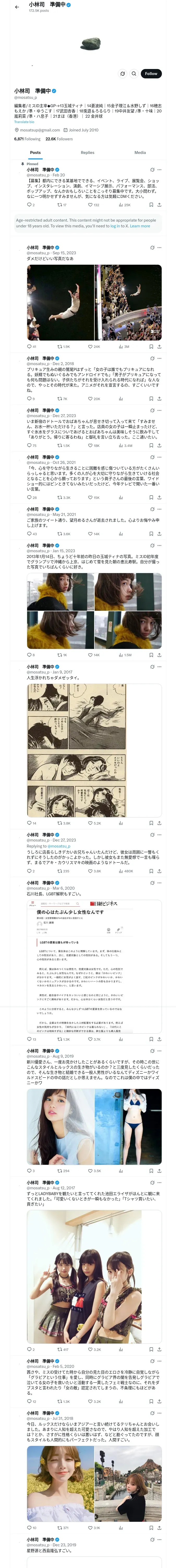Like the Sep 15, 2023 post
Viewport: 176px width, 1568px height.
tap(93, 346)
